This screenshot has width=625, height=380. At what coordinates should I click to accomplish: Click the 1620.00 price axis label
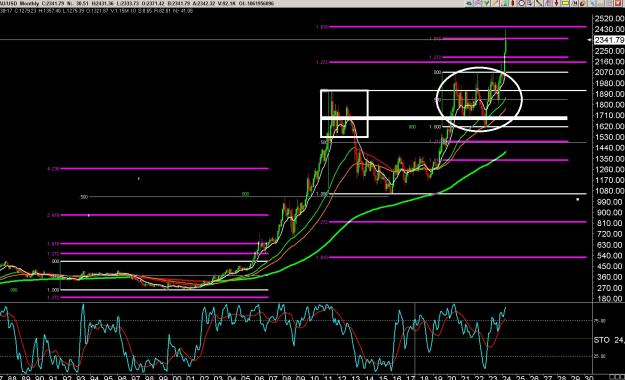[x=609, y=126]
